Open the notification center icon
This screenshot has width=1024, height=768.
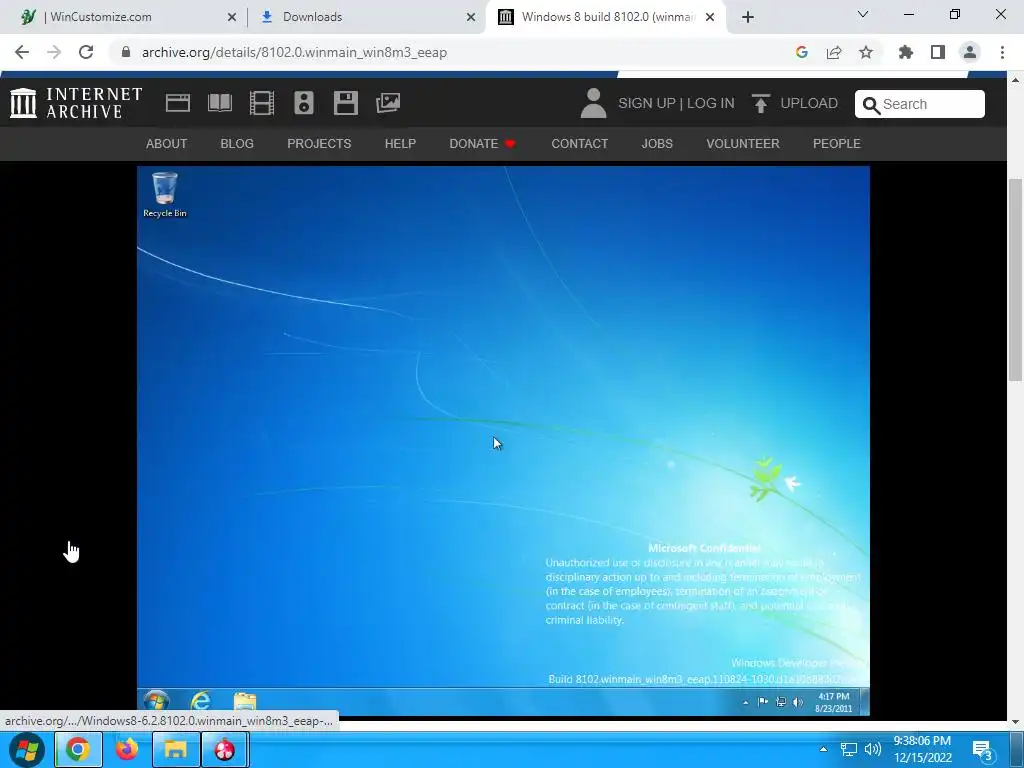pos(982,750)
